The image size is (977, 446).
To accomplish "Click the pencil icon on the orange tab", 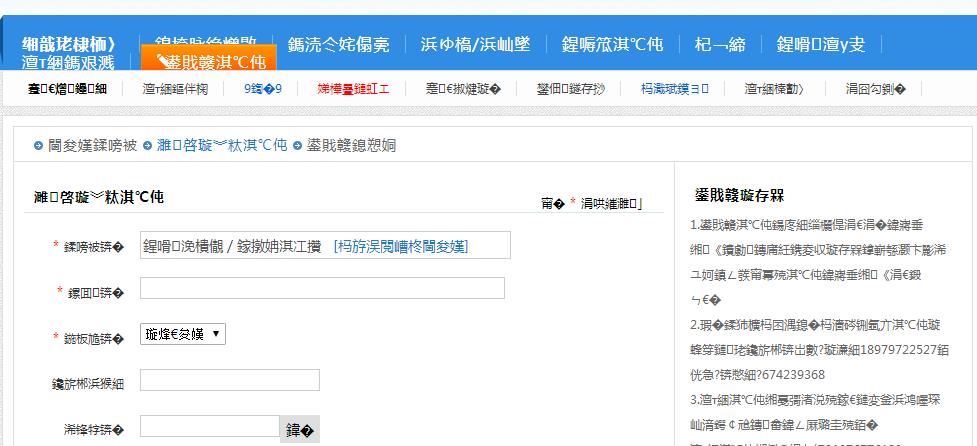I will click(x=161, y=61).
